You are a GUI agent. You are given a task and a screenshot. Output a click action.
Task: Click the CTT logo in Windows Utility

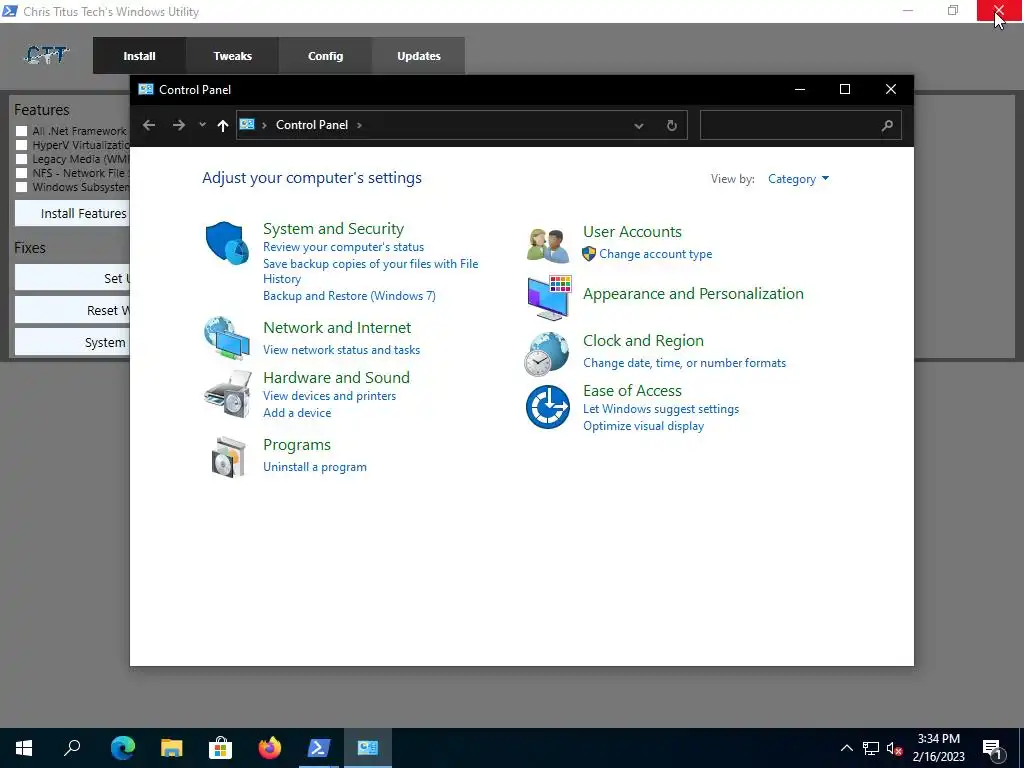click(46, 56)
